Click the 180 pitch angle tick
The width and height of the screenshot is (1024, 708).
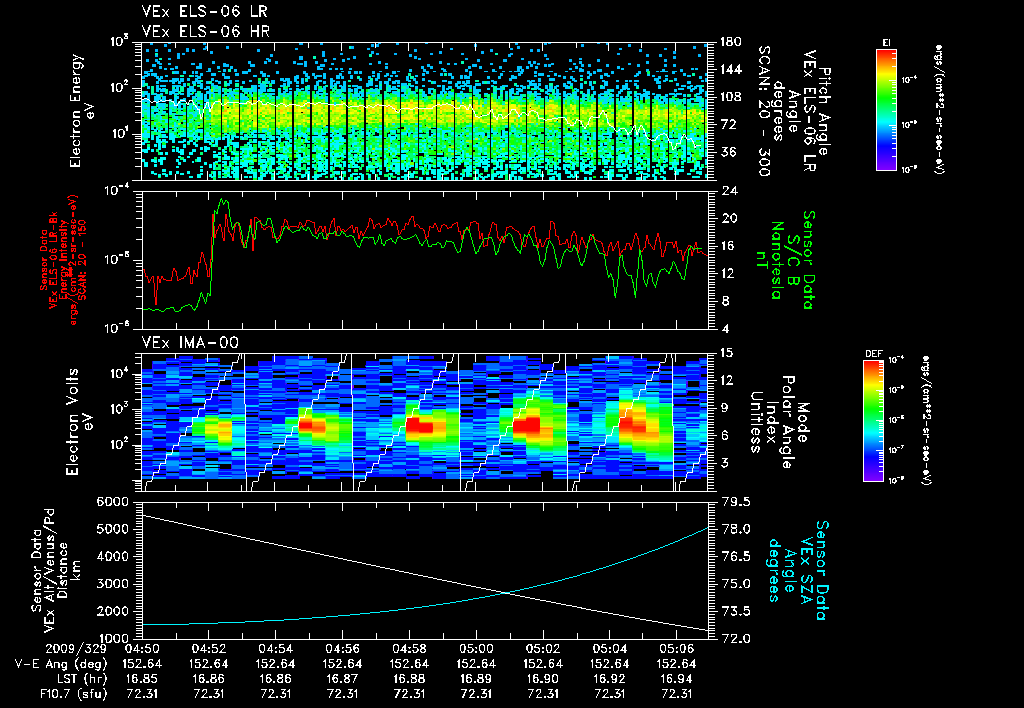(729, 42)
